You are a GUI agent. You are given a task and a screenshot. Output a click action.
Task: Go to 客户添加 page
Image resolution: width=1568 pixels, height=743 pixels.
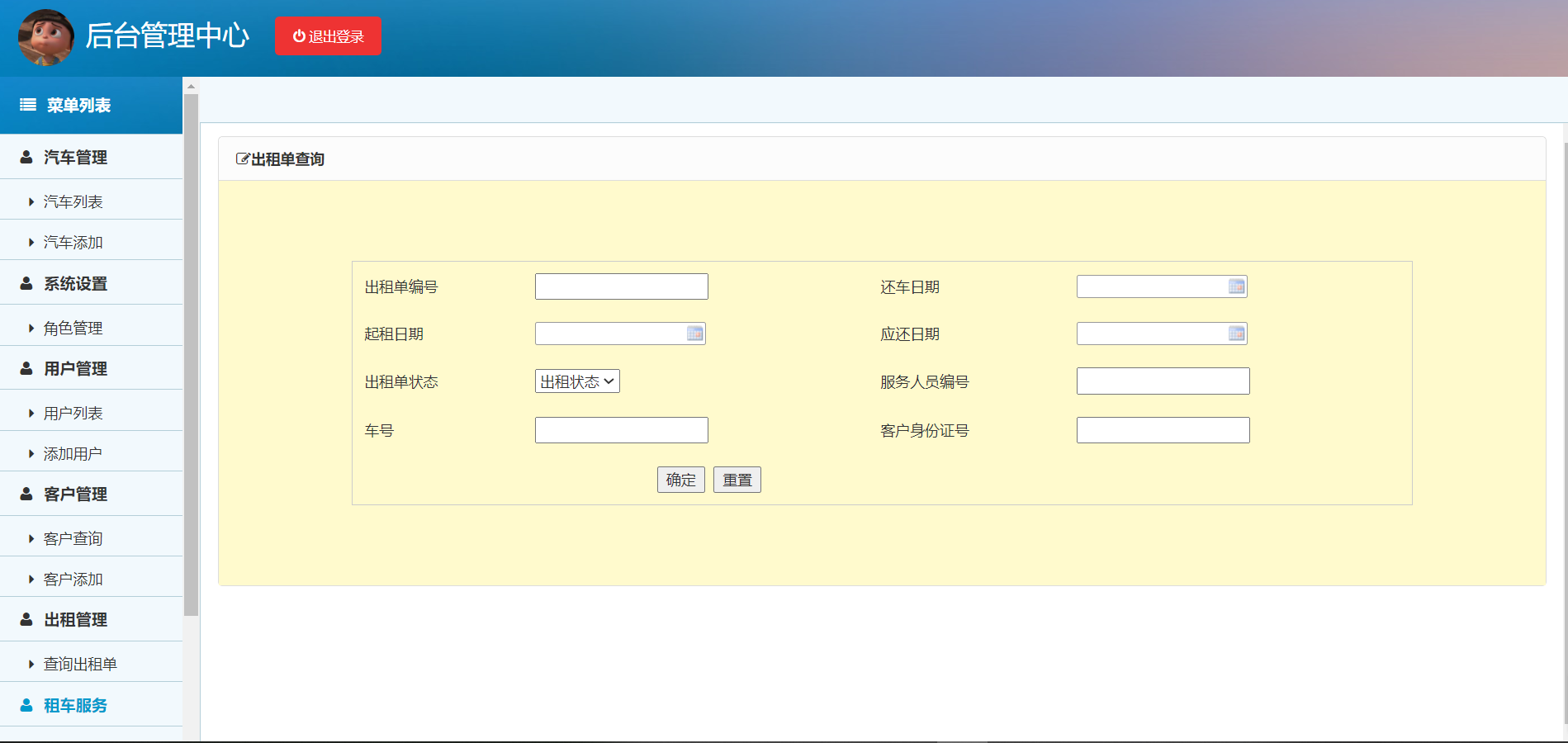coord(91,579)
